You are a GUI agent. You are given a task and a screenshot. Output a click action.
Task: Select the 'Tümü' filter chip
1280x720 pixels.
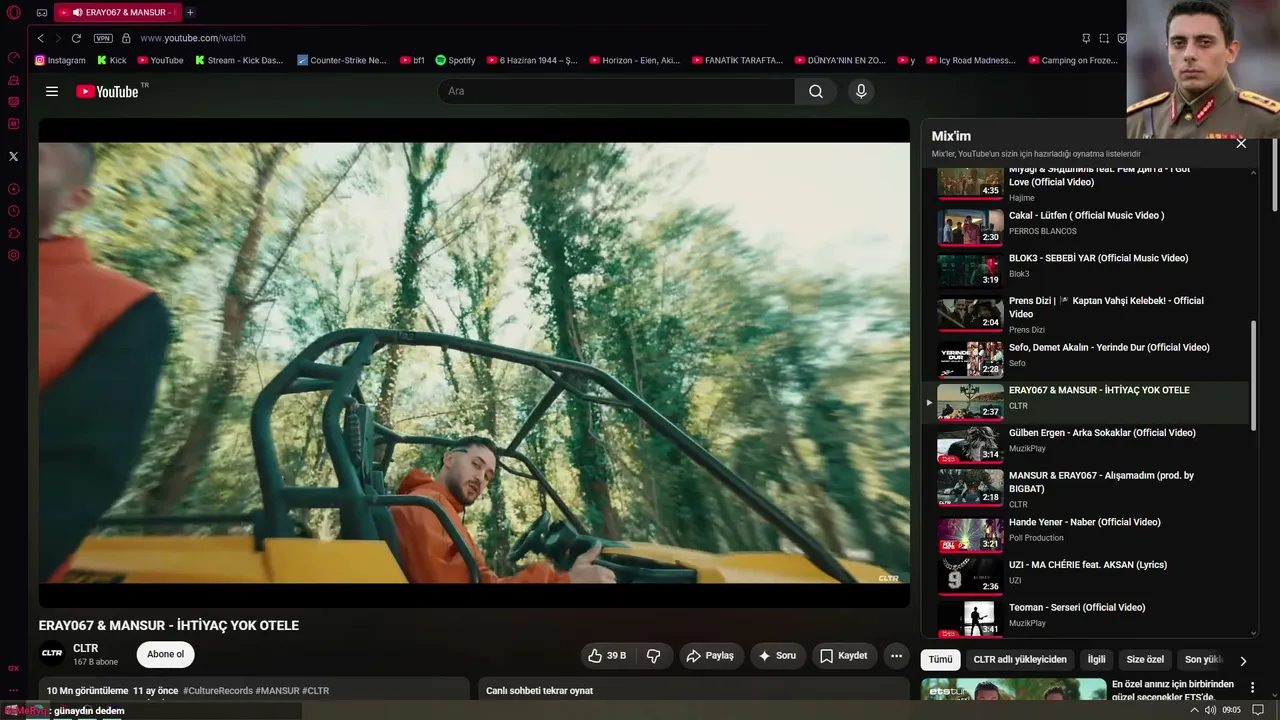(x=940, y=660)
